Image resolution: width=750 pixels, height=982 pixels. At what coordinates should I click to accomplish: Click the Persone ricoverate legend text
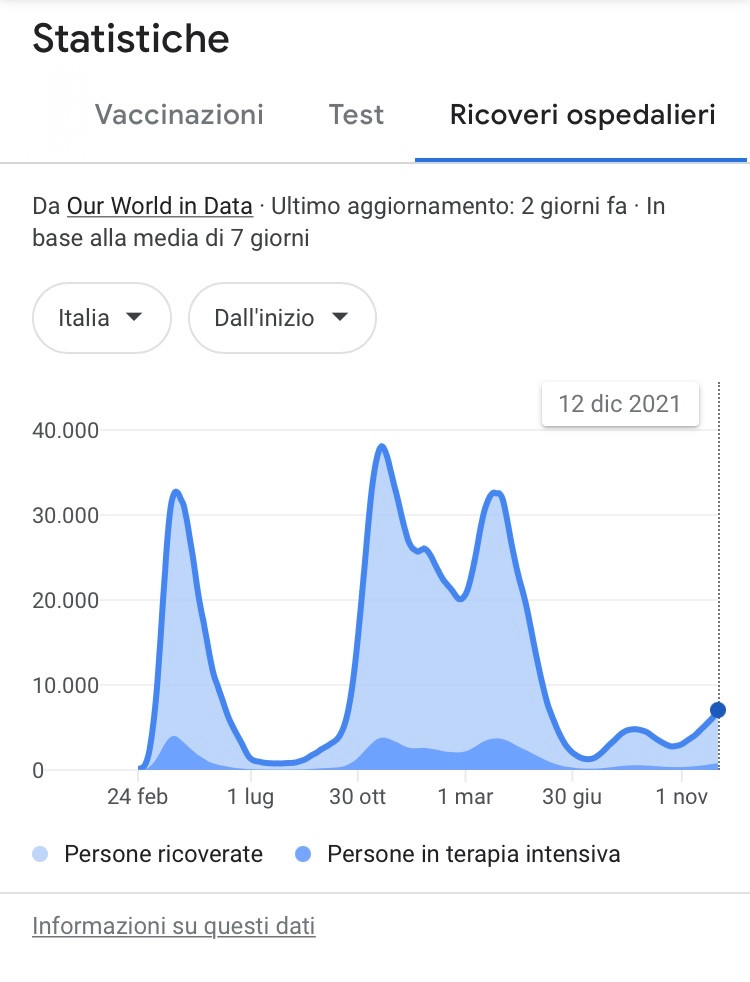(163, 854)
